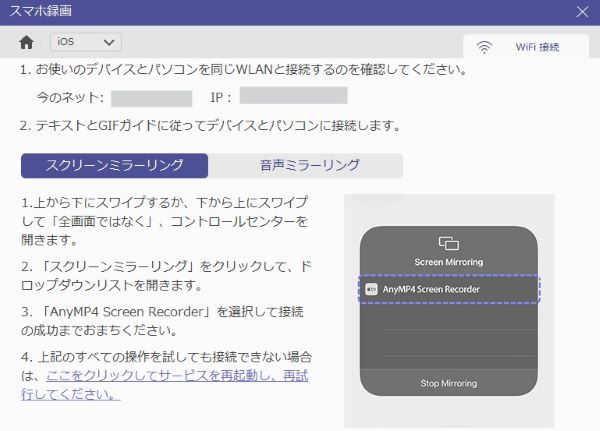Screen dimensions: 600x431
Task: Click the instruction 「AnyMP4 Screen Recorder」を選択
Action: [x=162, y=321]
